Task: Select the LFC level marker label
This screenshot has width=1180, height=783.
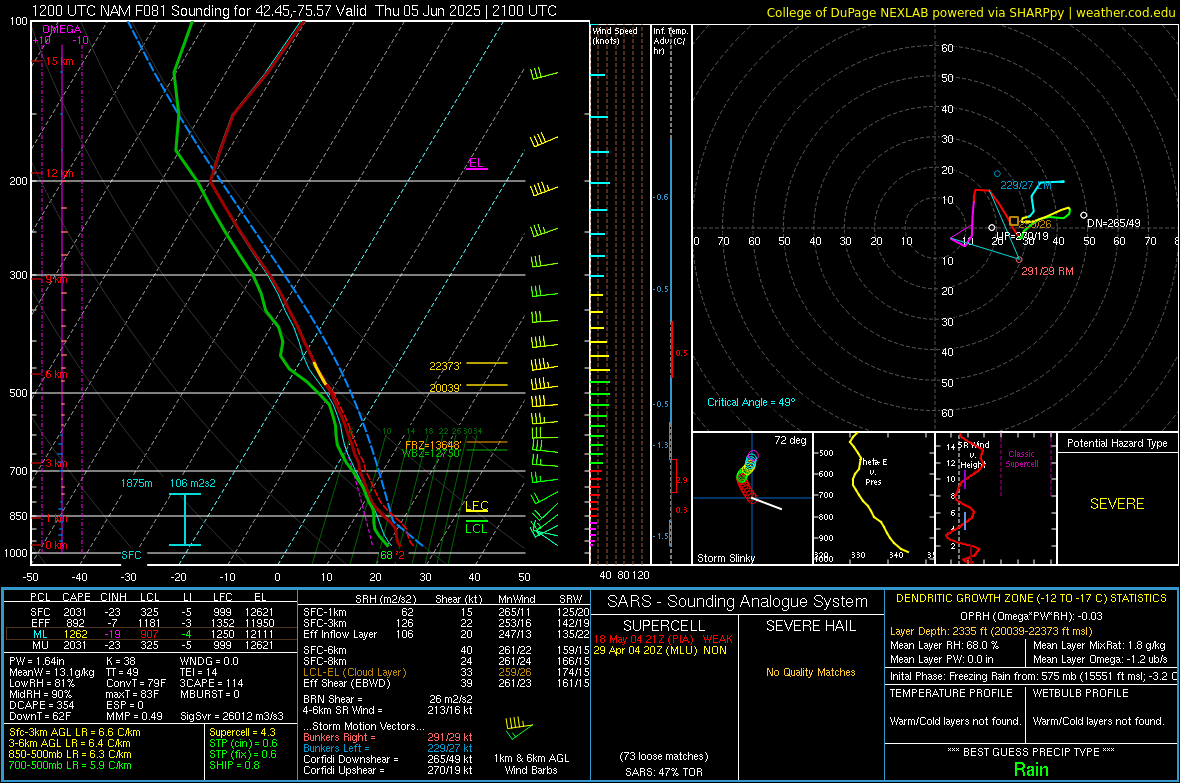Action: (x=476, y=506)
